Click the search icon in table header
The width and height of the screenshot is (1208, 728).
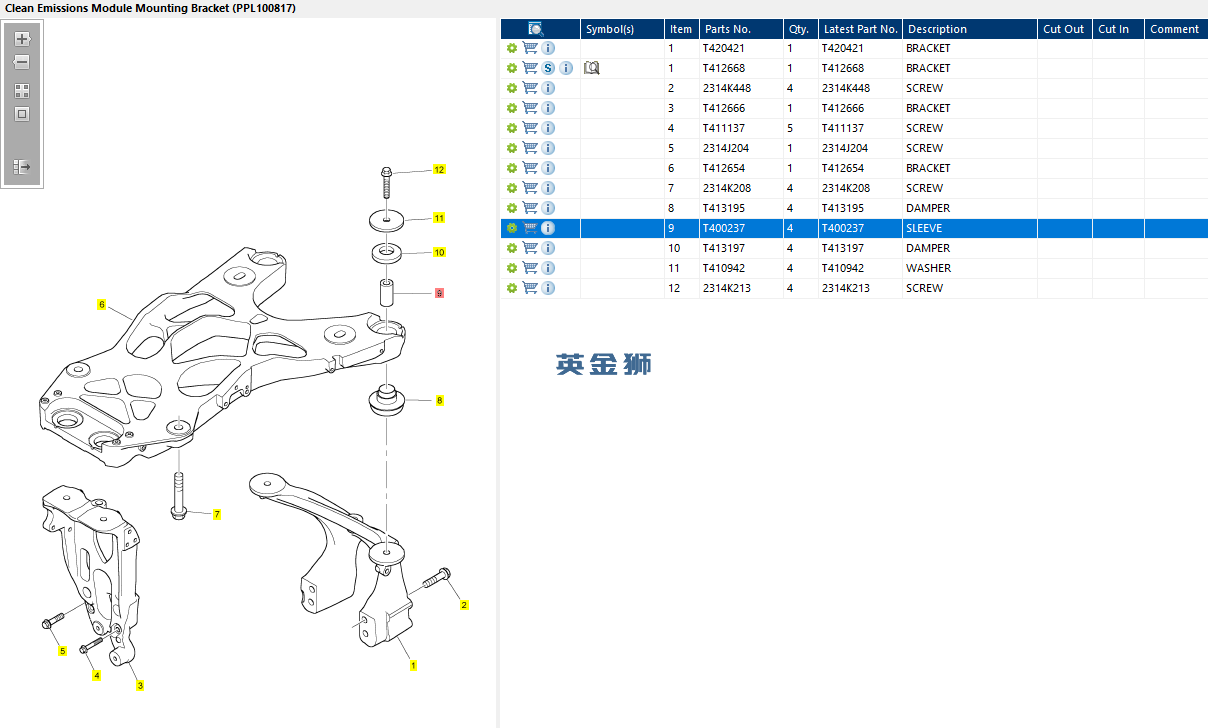tap(536, 29)
